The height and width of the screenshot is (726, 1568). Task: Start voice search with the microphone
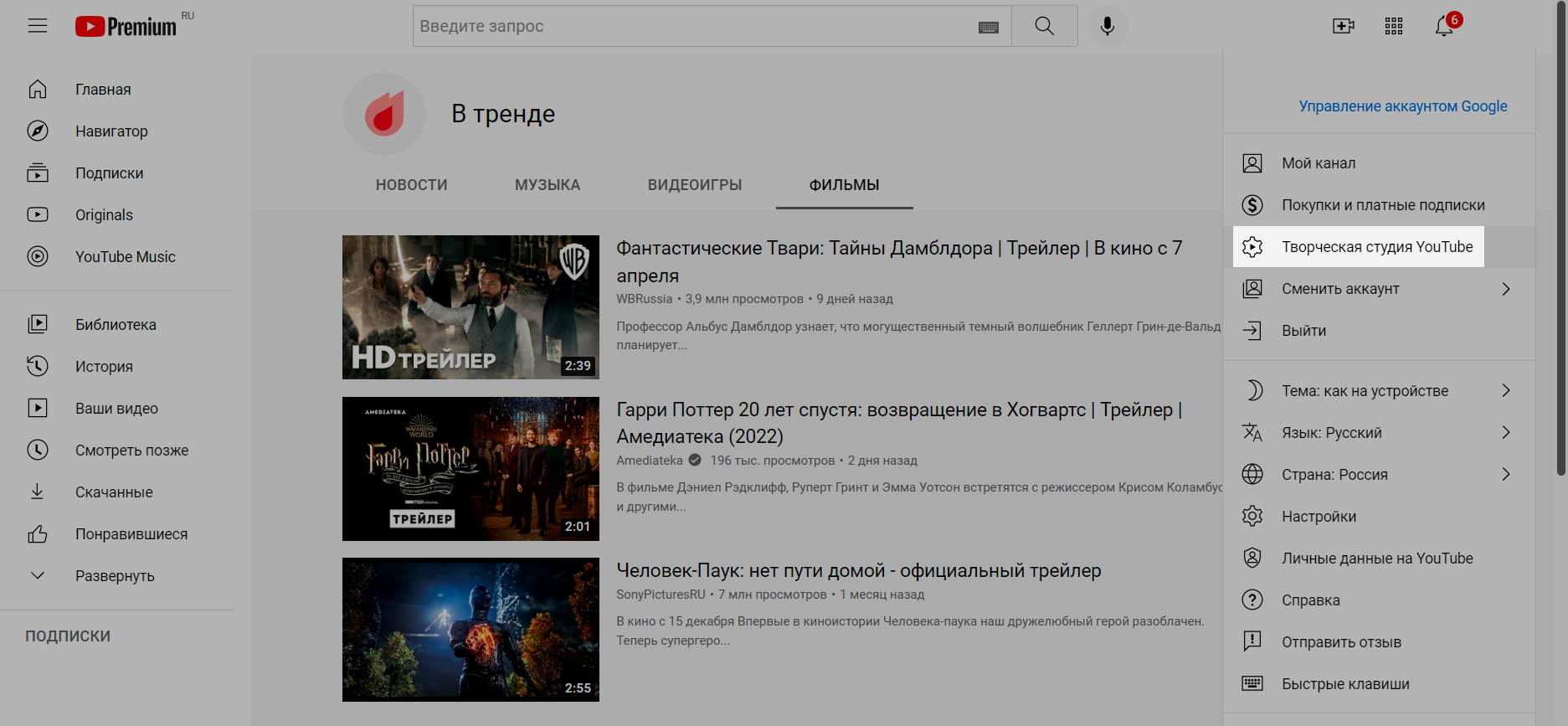tap(1108, 26)
